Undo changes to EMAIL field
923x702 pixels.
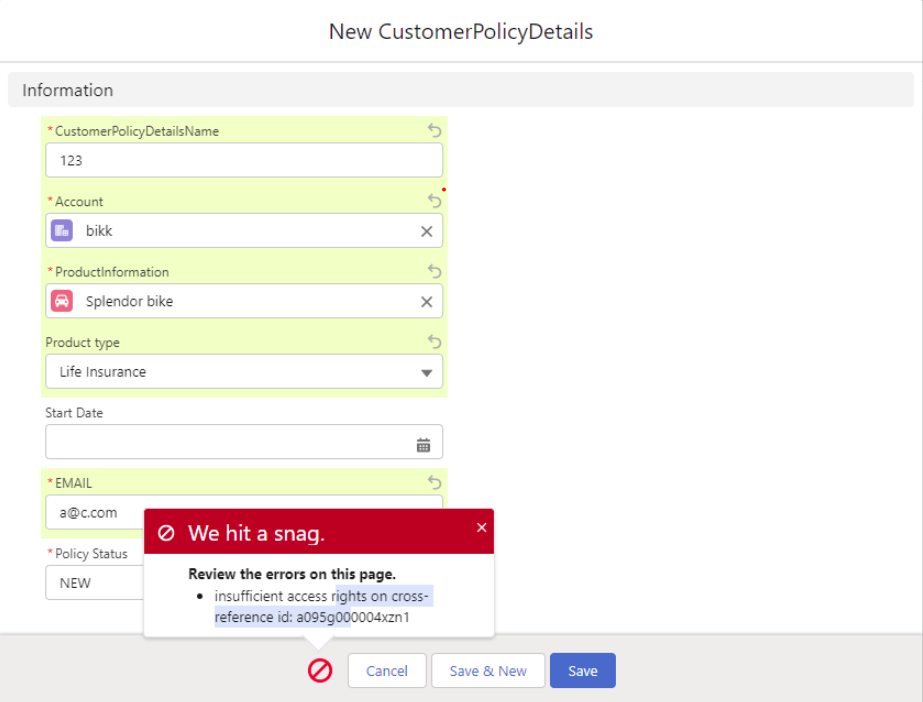(x=434, y=483)
